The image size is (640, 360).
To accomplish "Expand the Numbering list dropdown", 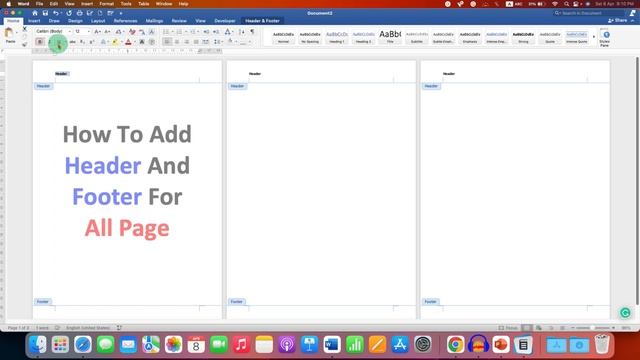I will (186, 31).
